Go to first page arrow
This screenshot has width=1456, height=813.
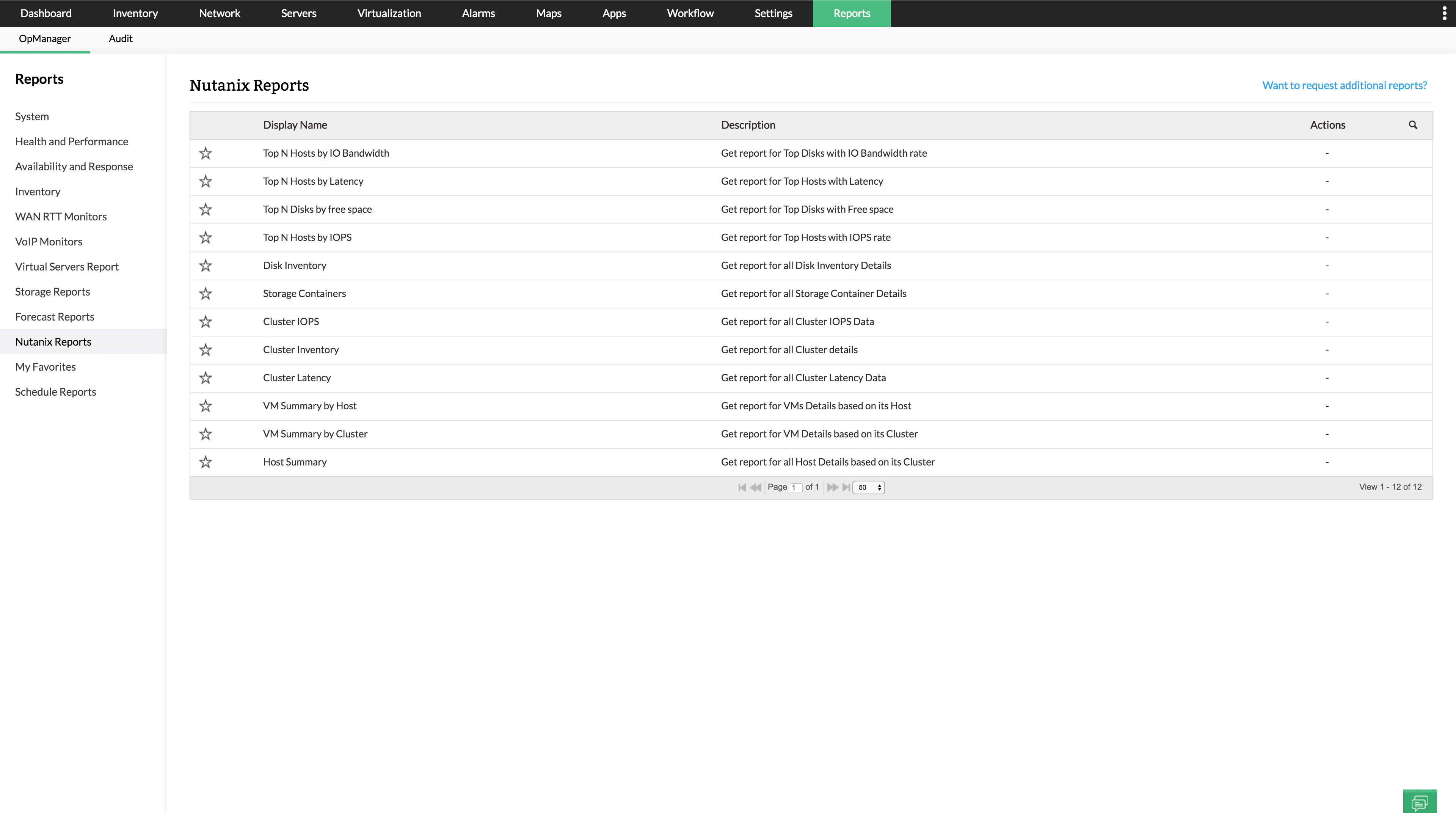[742, 487]
